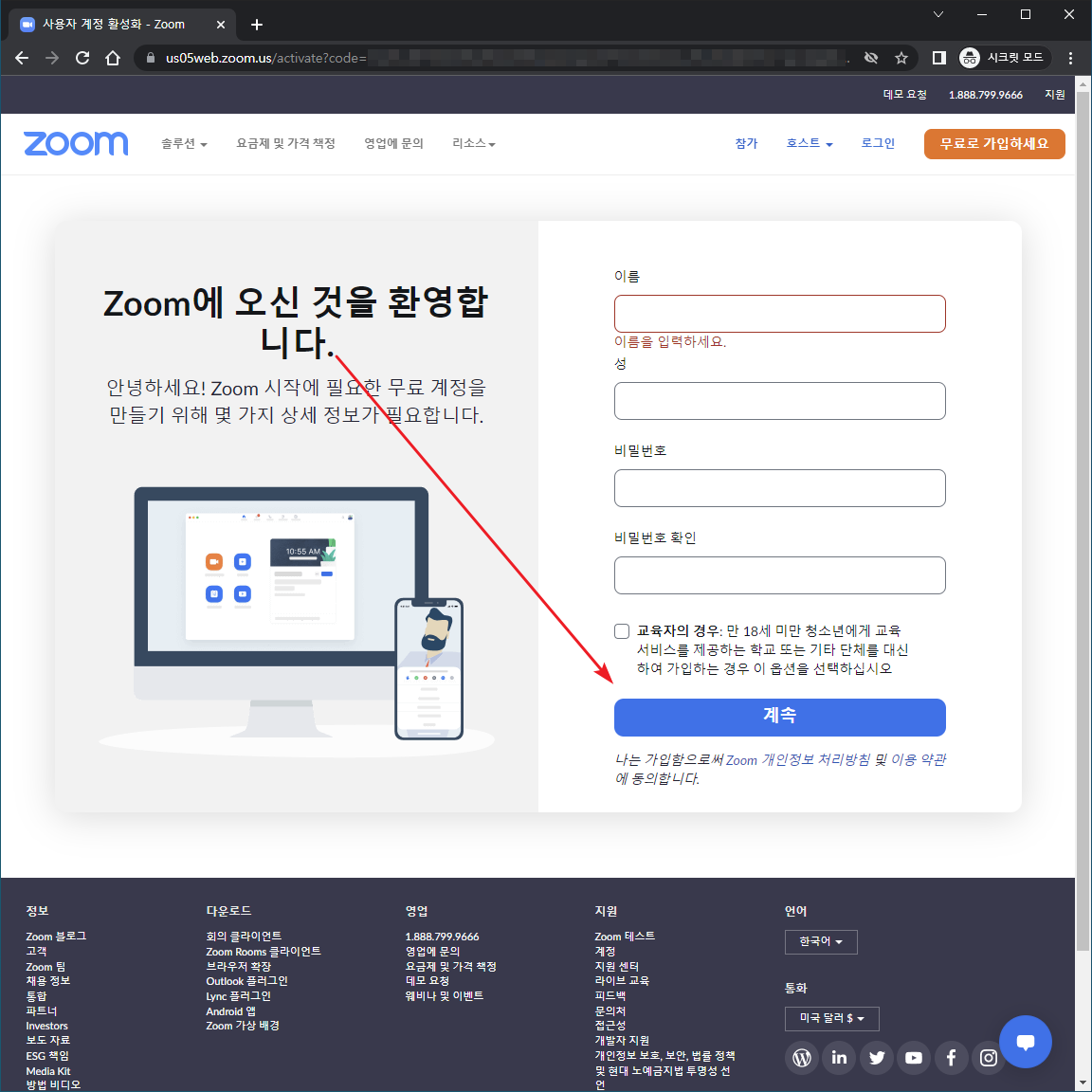Open Zoom's Facebook icon

952,1058
